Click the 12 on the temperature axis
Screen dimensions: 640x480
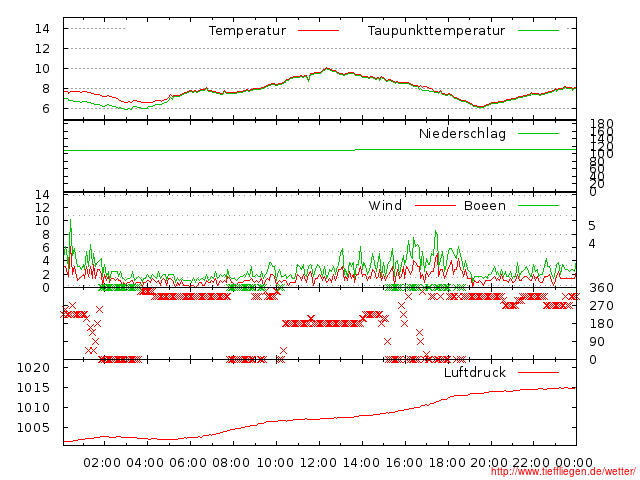coord(42,49)
